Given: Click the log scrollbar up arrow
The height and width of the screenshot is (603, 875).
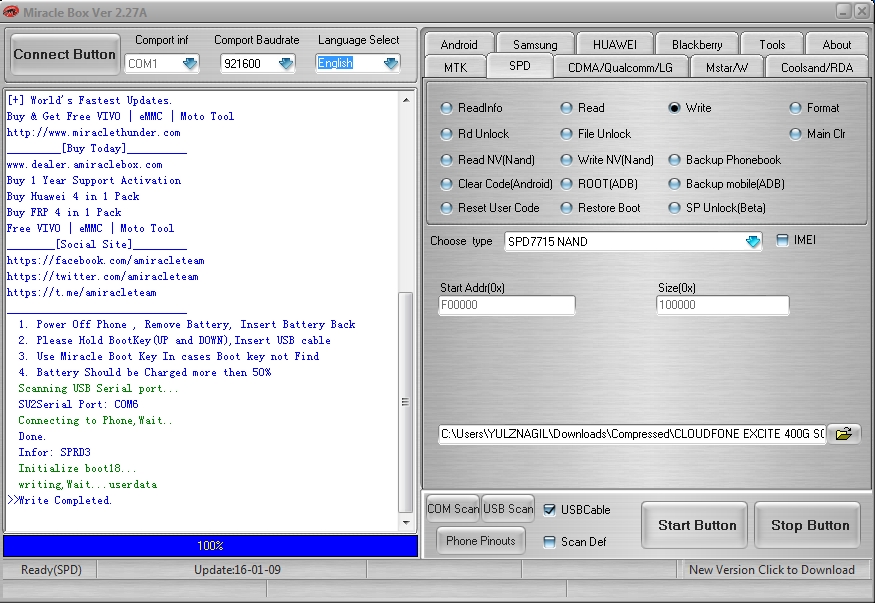Looking at the screenshot, I should click(406, 100).
